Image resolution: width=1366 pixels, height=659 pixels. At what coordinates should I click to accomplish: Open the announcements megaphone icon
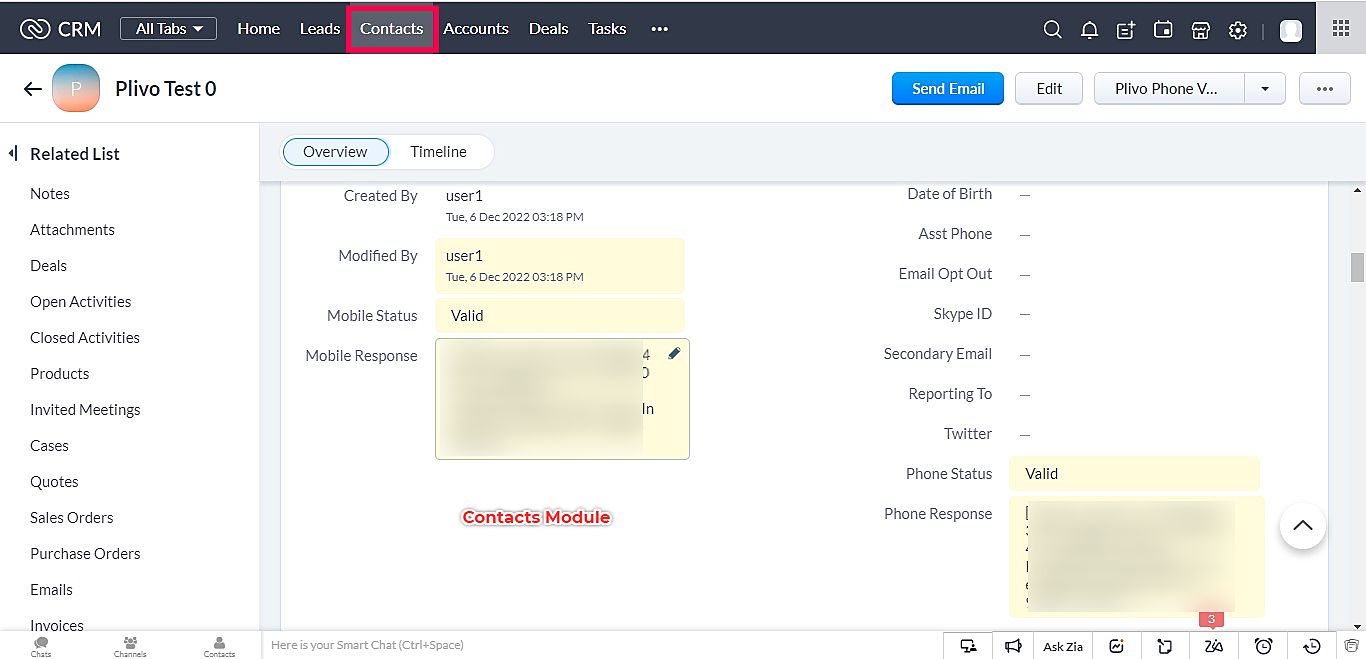click(x=1013, y=646)
